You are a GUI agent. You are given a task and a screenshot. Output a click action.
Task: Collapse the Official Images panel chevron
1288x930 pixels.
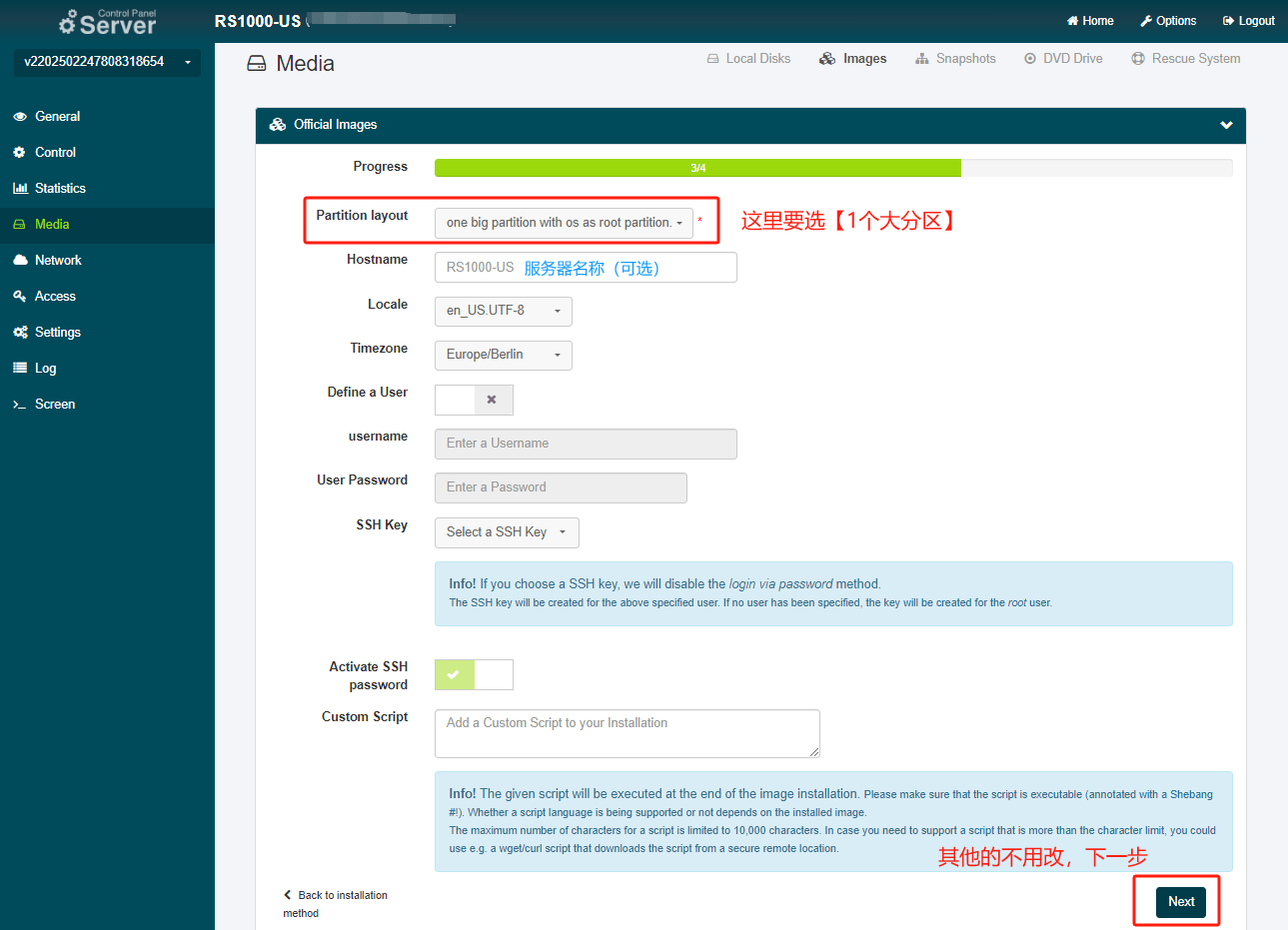pyautogui.click(x=1226, y=125)
